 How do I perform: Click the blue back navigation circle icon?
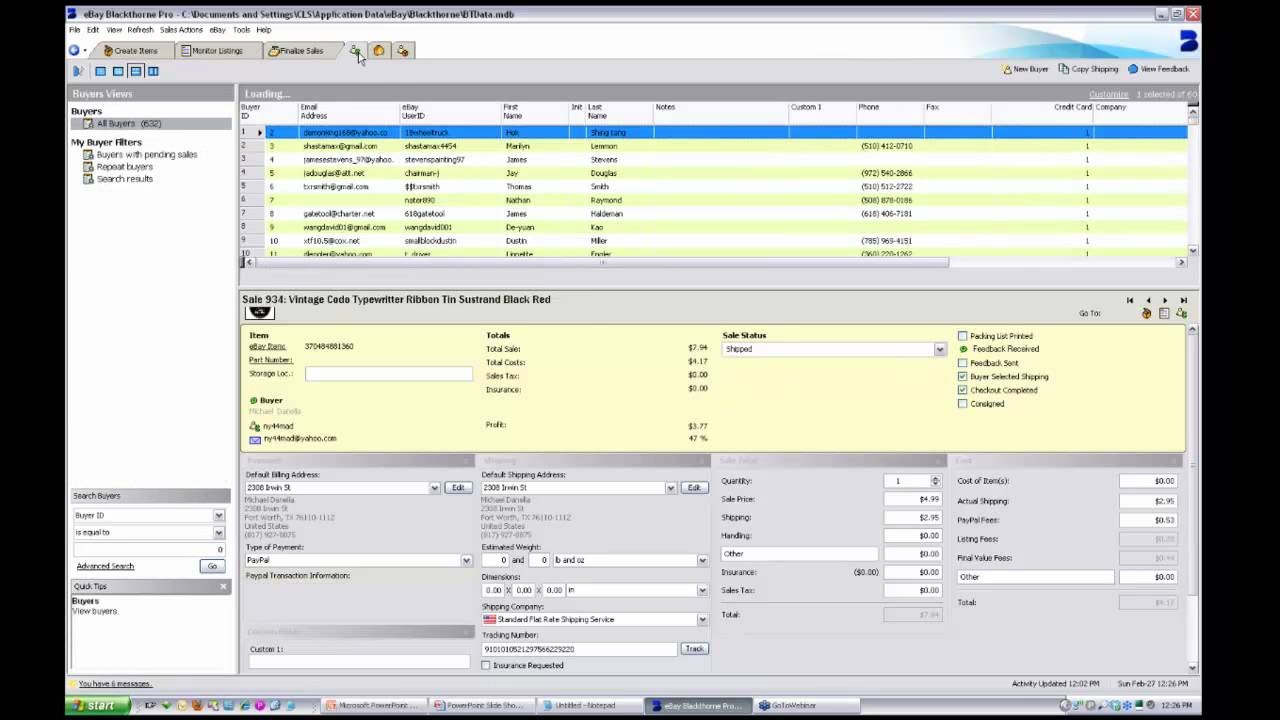(74, 50)
